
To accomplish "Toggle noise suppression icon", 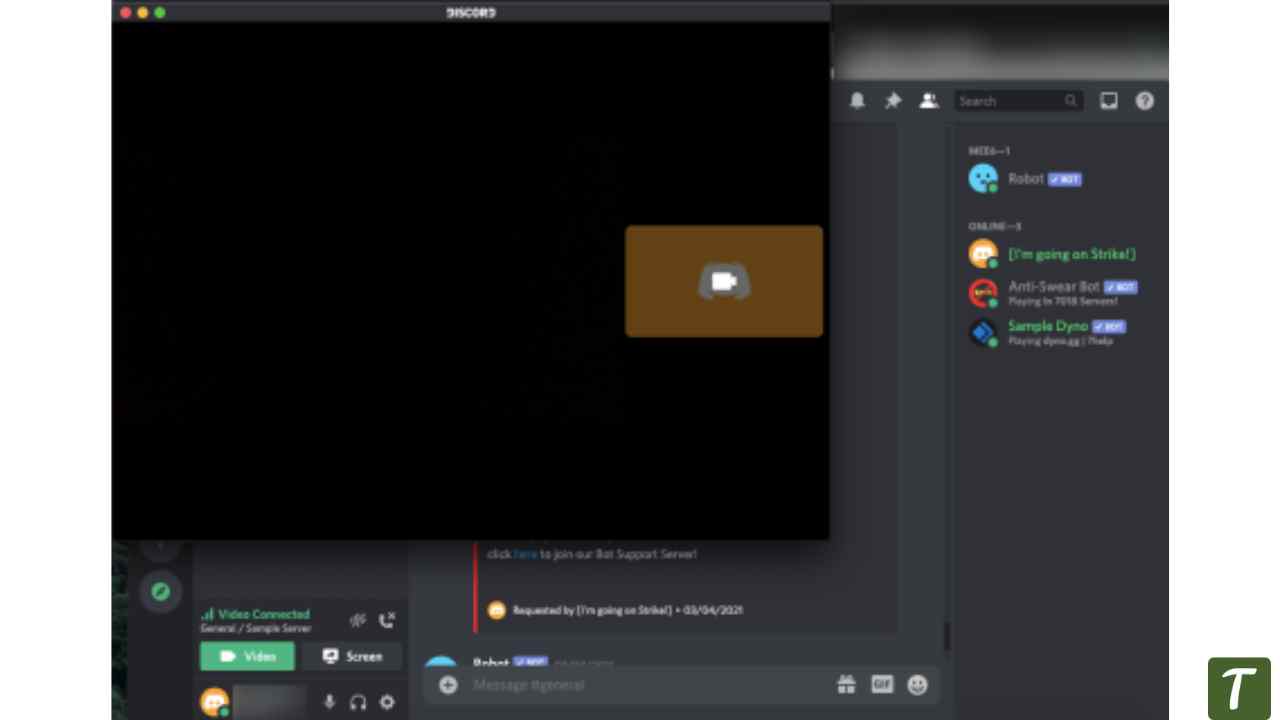I will click(358, 620).
